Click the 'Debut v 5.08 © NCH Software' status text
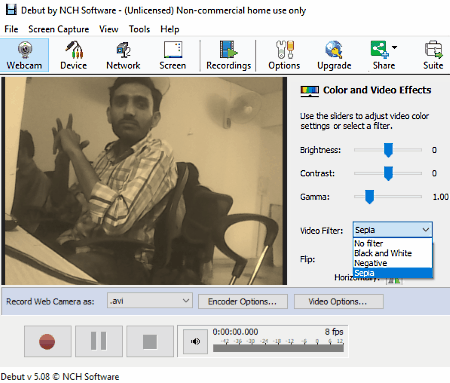The width and height of the screenshot is (450, 383). click(60, 377)
